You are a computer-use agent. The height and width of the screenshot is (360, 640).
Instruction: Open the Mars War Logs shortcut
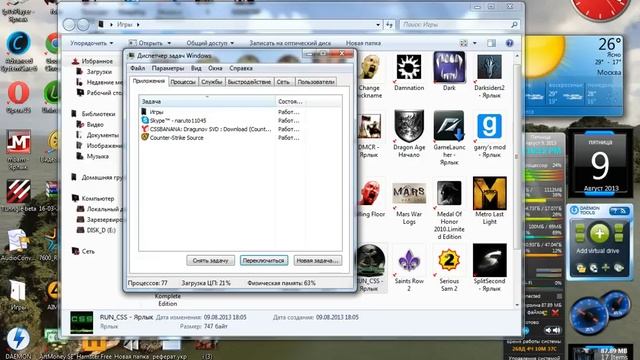[x=409, y=193]
